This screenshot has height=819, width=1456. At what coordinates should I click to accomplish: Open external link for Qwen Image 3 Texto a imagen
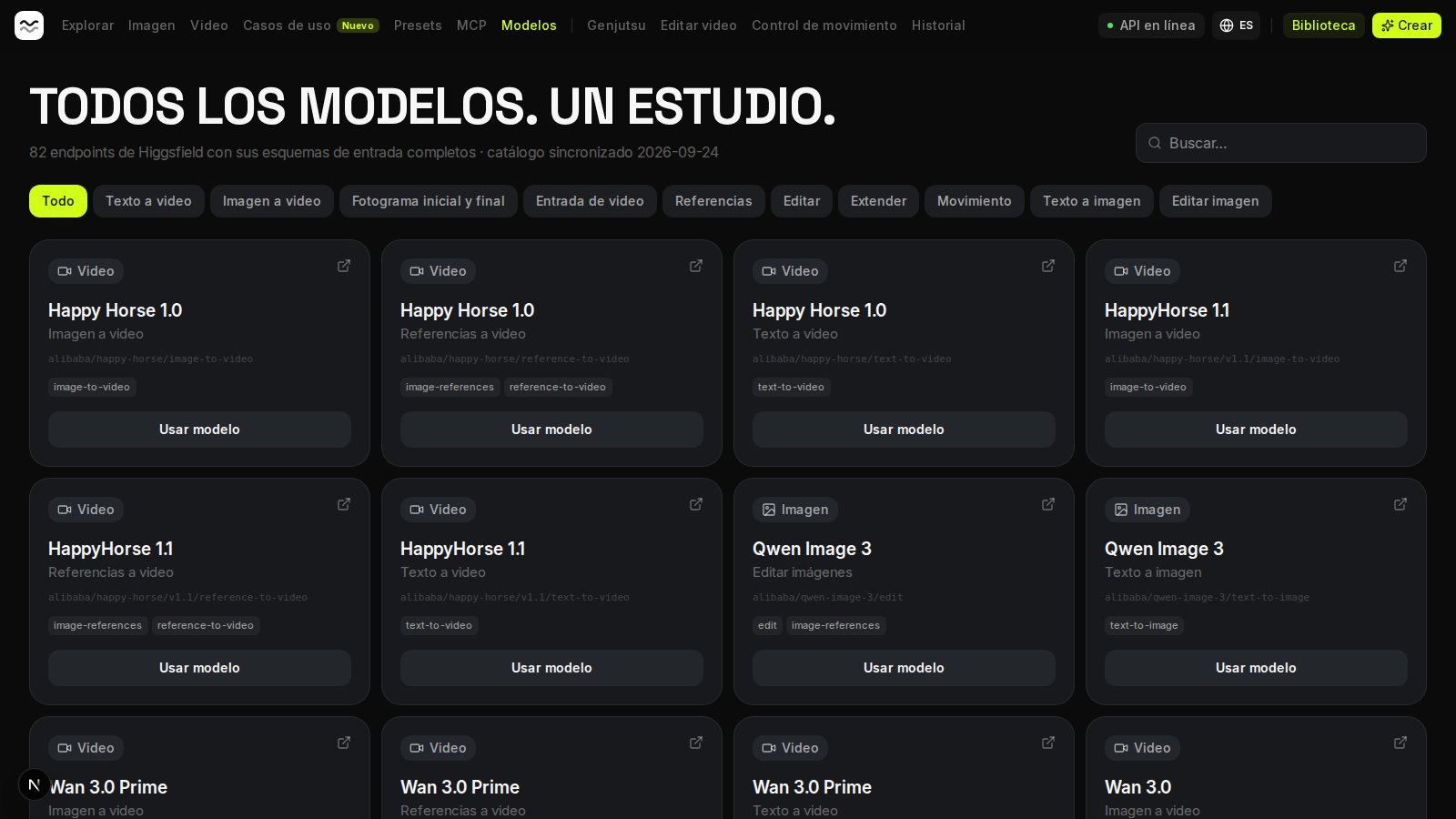pyautogui.click(x=1400, y=504)
